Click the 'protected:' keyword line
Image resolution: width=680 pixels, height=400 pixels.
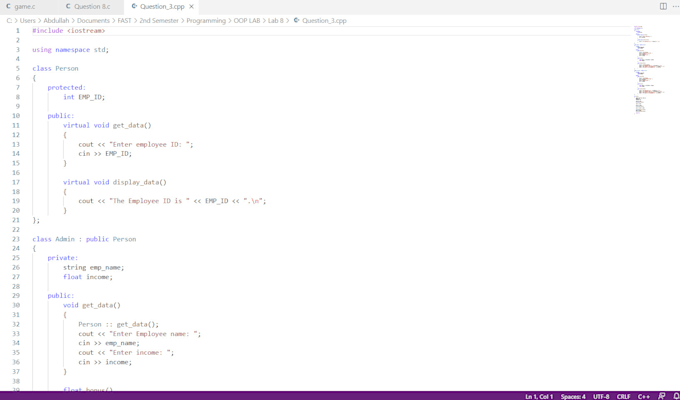pos(66,88)
